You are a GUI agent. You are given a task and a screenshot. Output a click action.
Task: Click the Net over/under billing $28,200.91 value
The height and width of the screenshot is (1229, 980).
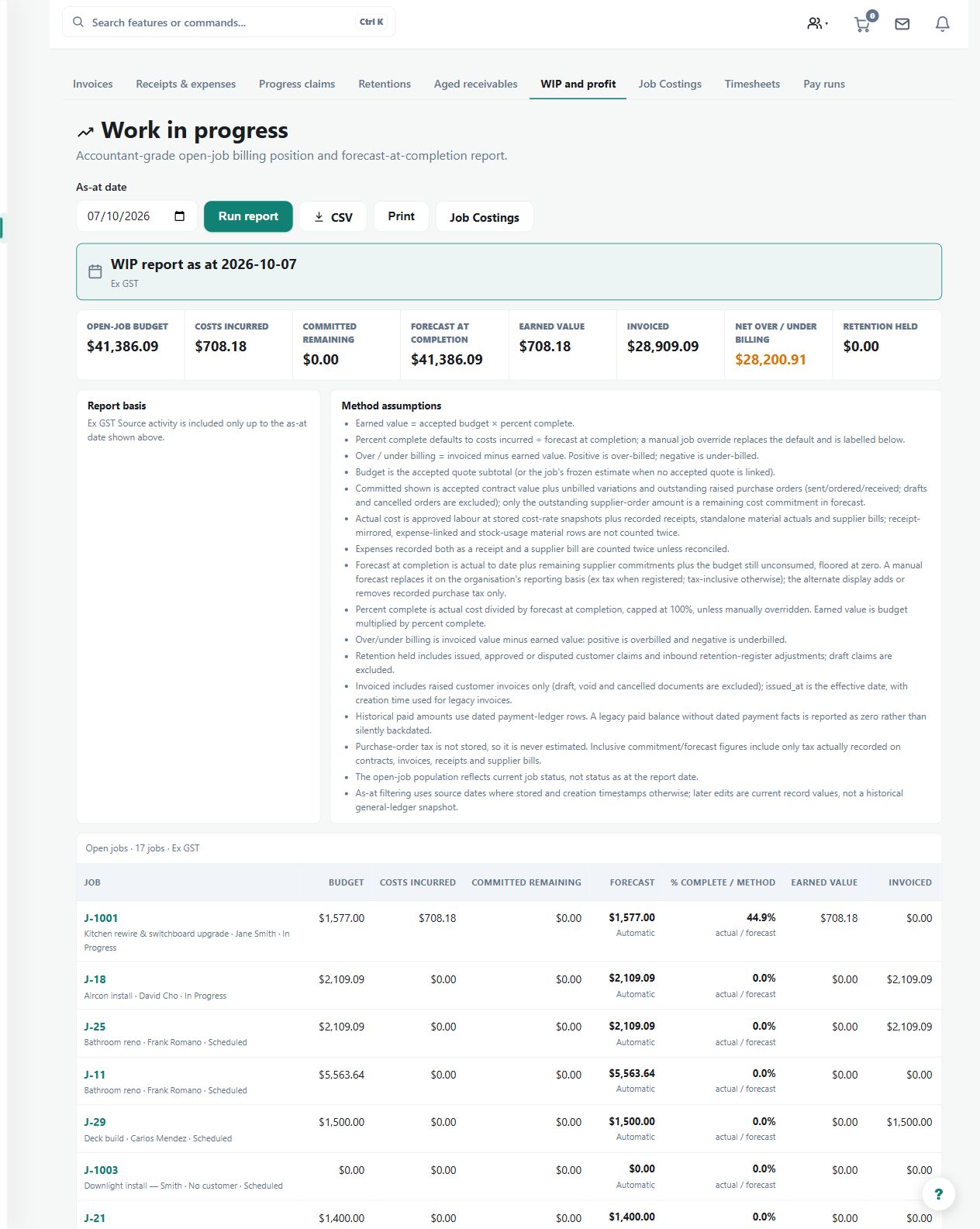(x=771, y=359)
